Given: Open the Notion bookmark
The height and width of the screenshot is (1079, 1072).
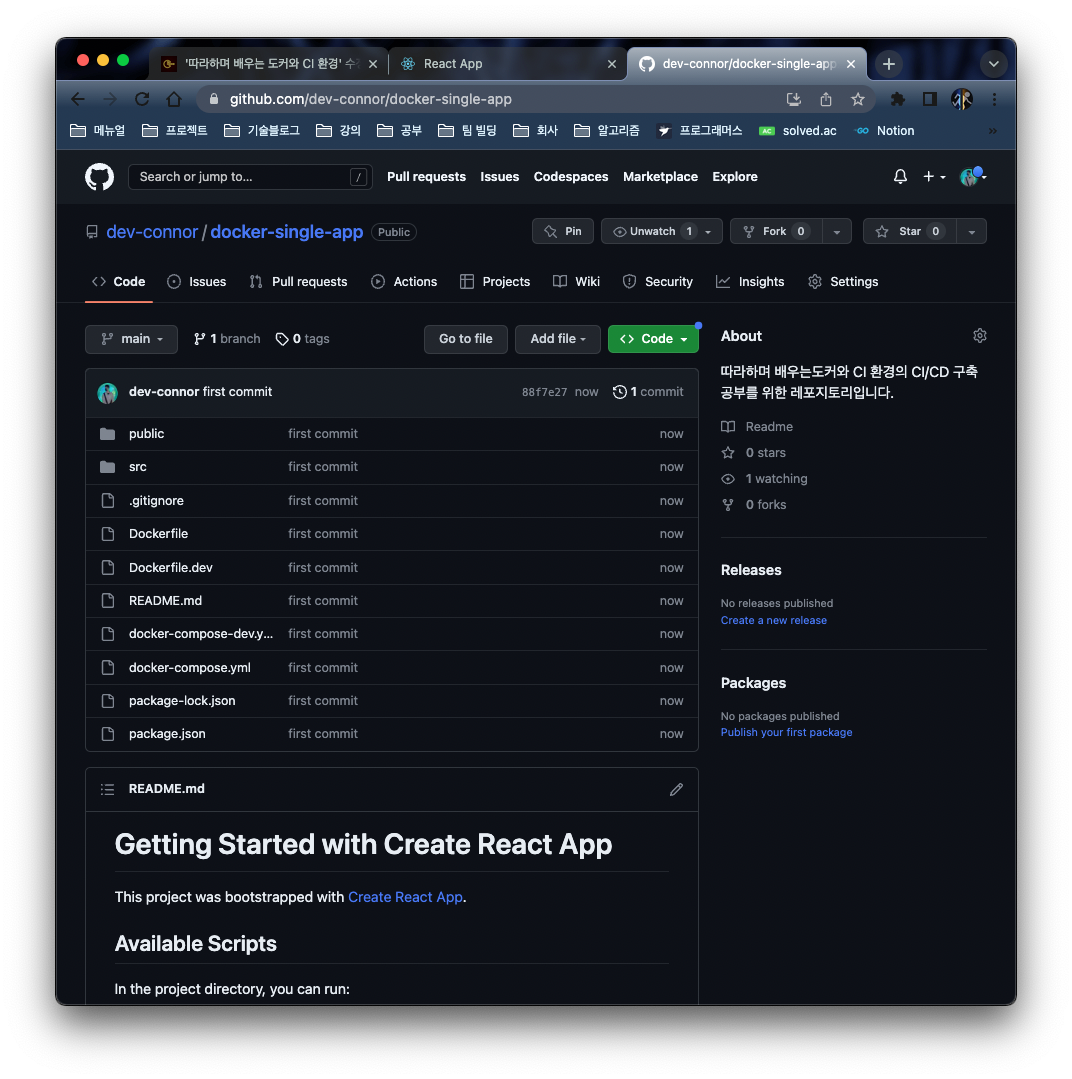Looking at the screenshot, I should (x=884, y=131).
